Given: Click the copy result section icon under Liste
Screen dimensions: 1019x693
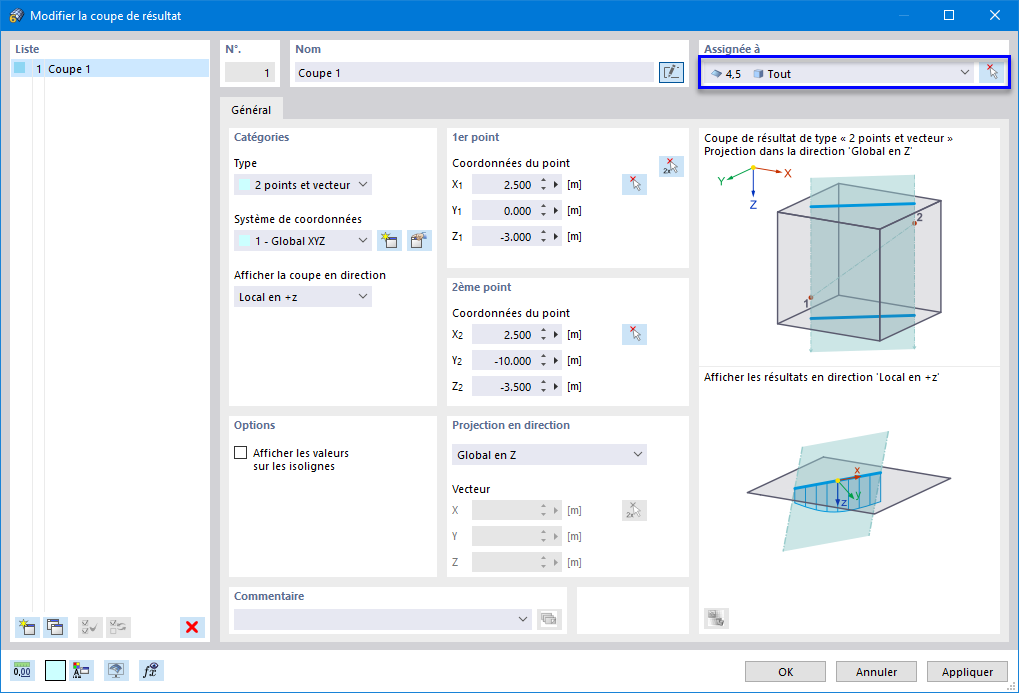Looking at the screenshot, I should tap(55, 627).
